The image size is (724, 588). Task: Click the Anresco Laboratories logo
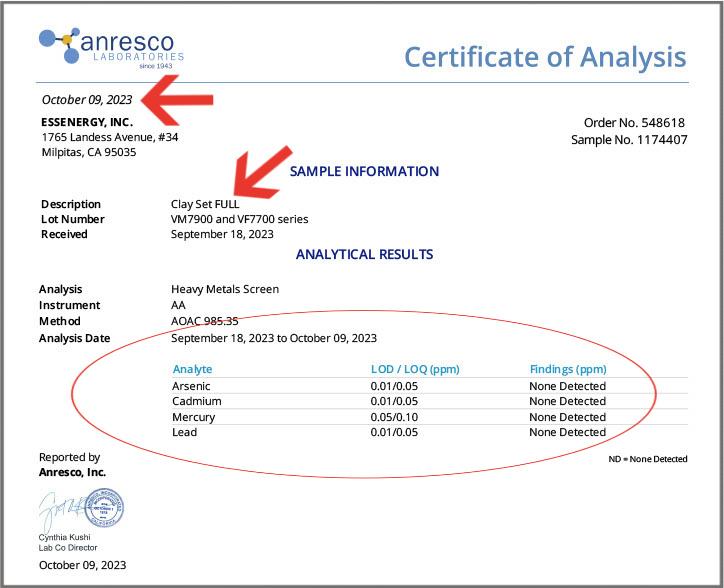click(x=111, y=48)
